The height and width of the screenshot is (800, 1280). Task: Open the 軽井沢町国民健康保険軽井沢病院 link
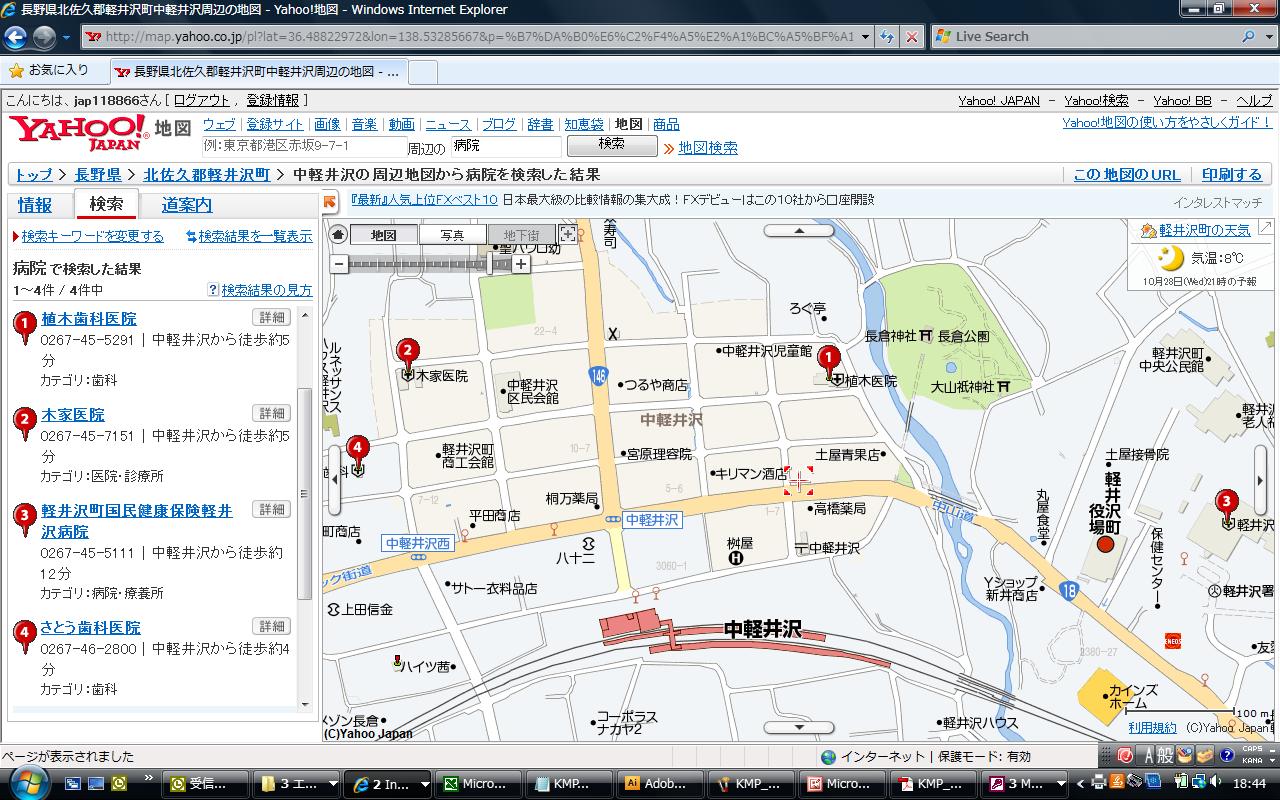click(137, 521)
